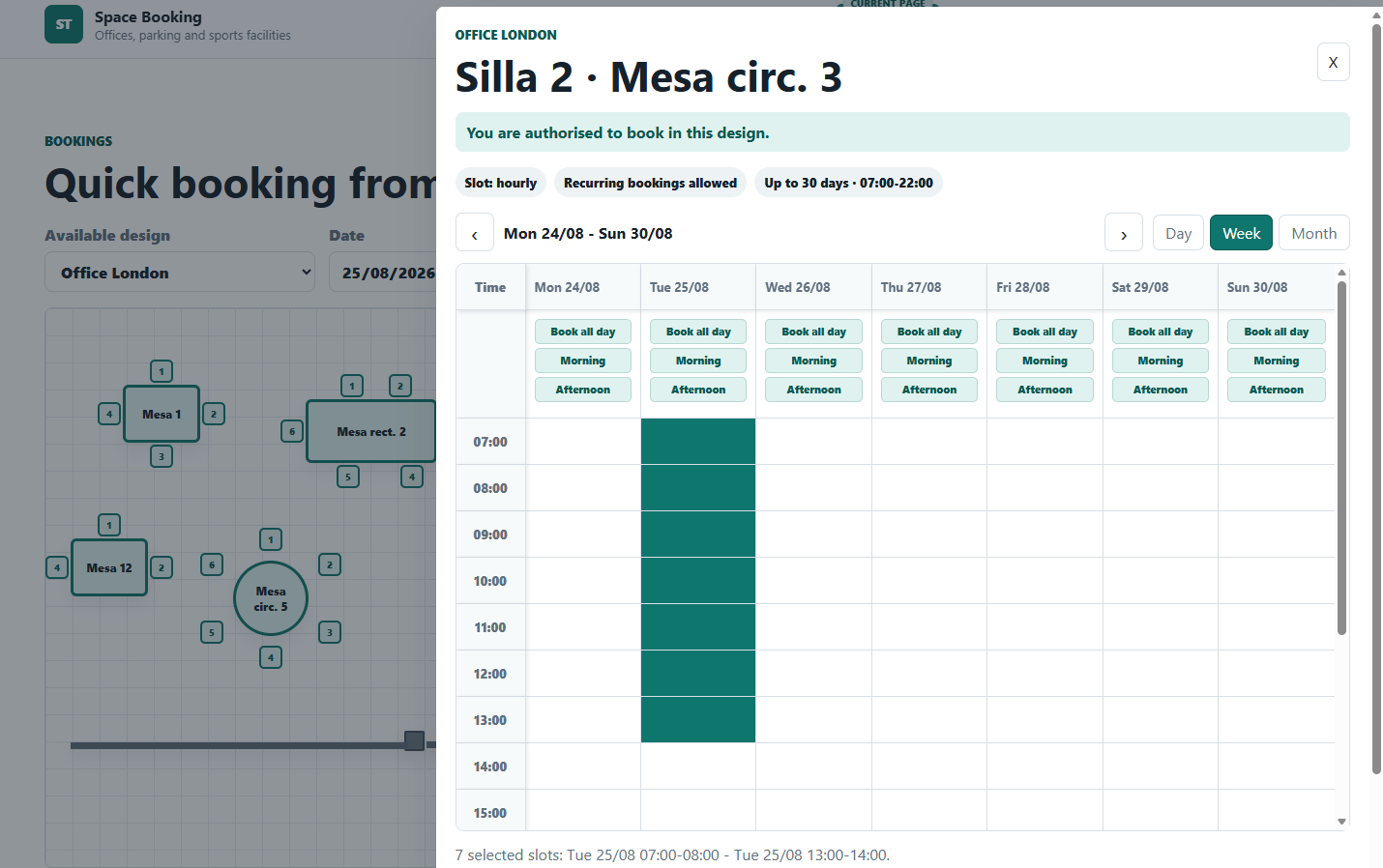Screen dimensions: 1383x868
Task: Click the Mesa 1 table on floor plan
Action: 162,414
